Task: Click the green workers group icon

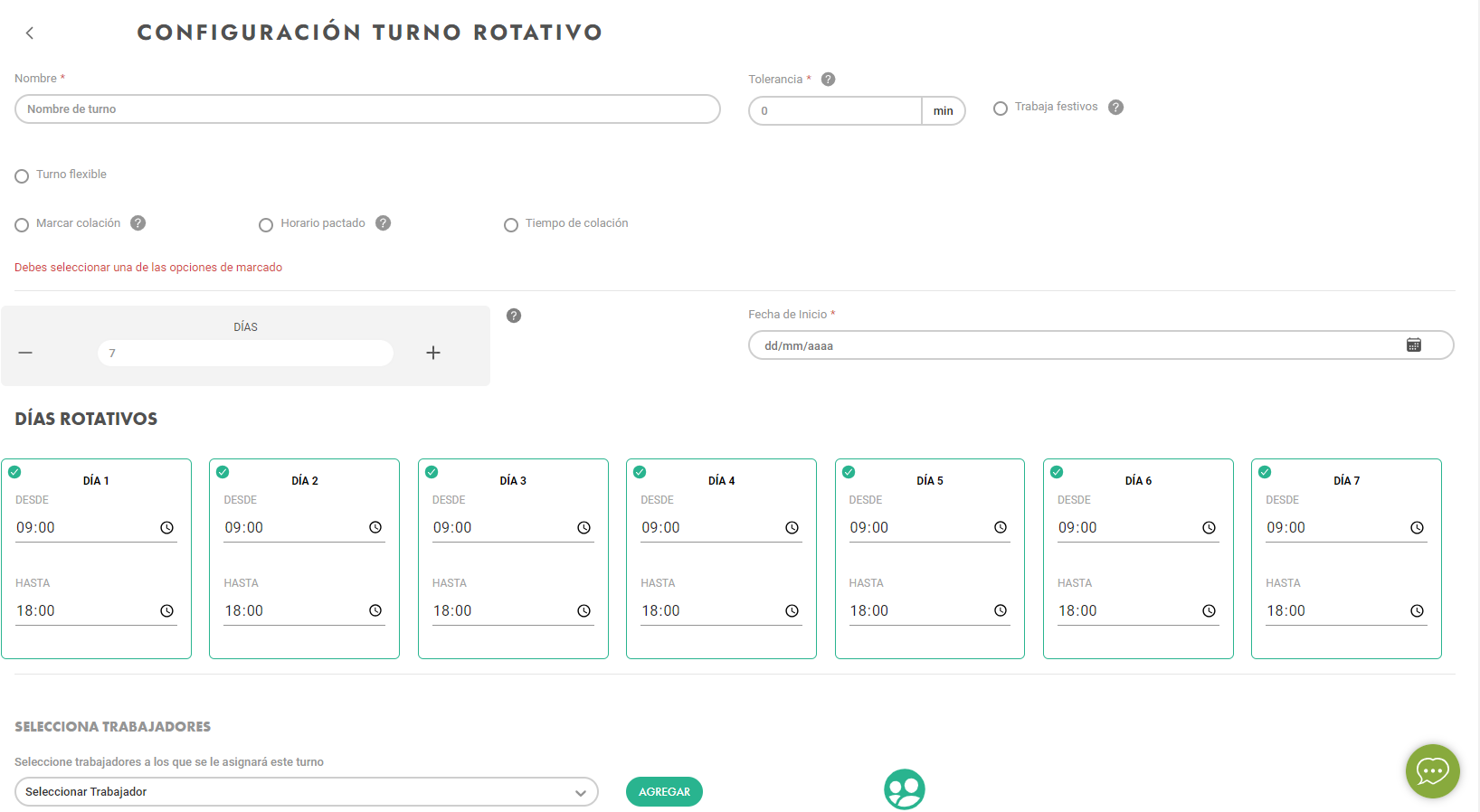Action: (x=904, y=789)
